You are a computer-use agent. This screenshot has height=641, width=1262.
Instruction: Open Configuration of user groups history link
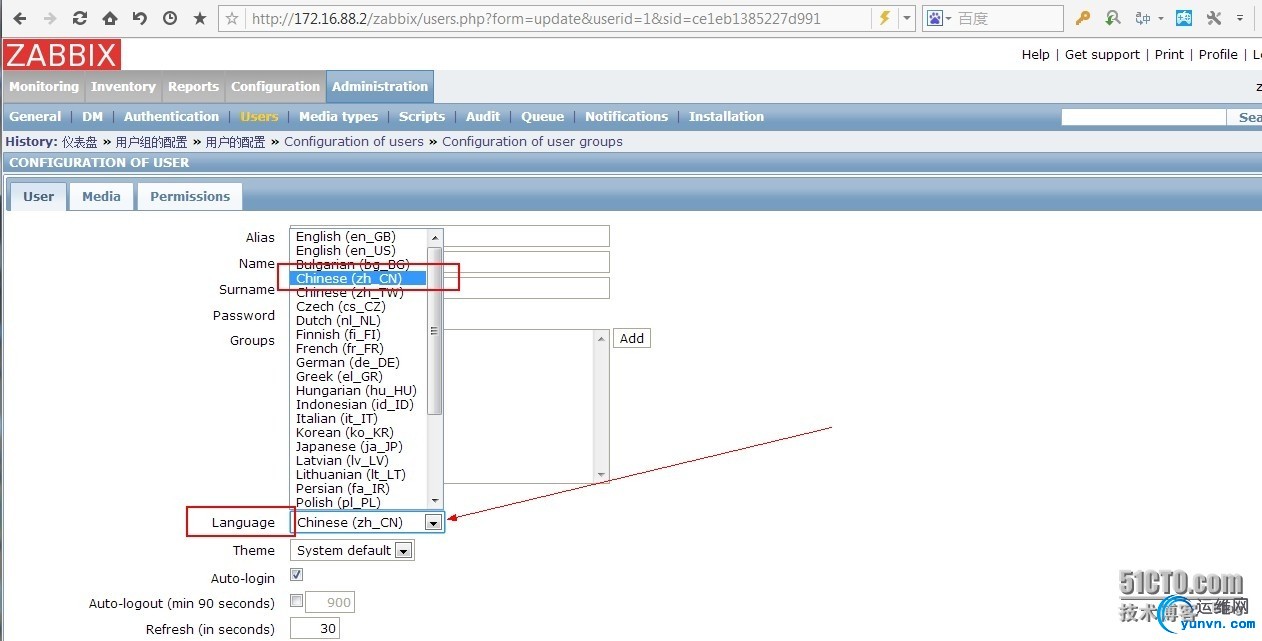click(532, 142)
